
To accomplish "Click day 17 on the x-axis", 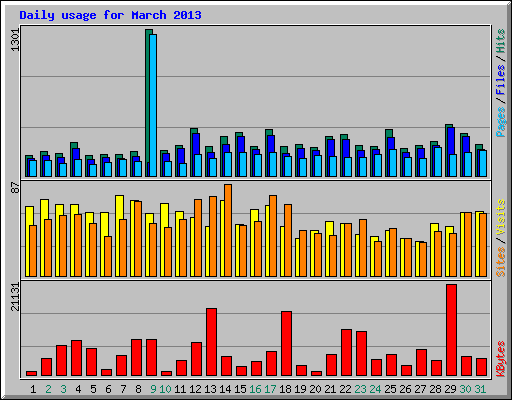I will (x=270, y=389).
